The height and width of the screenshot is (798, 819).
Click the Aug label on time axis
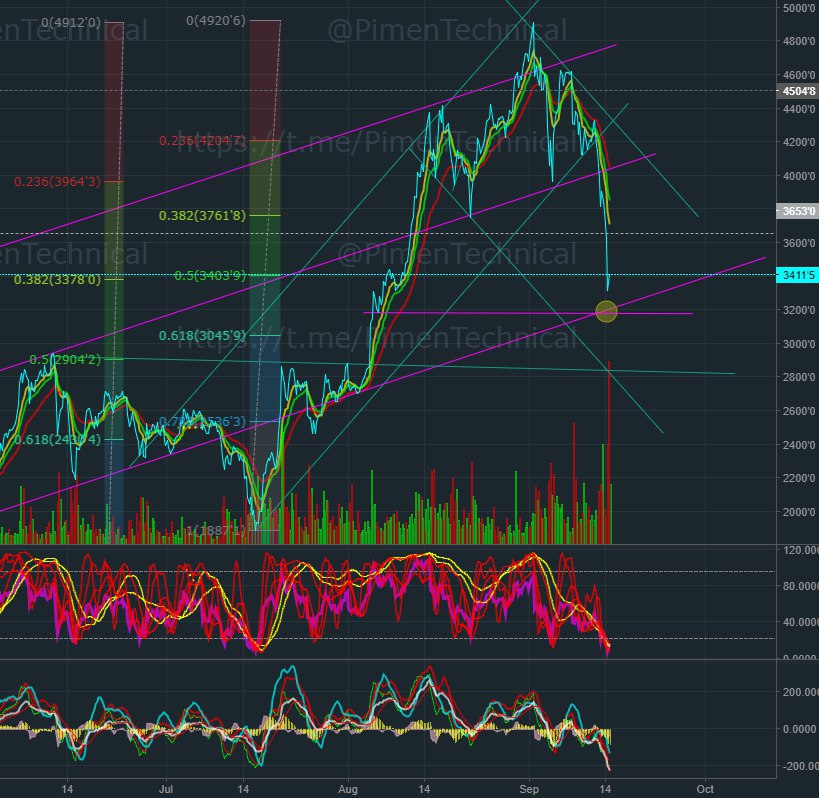(348, 789)
